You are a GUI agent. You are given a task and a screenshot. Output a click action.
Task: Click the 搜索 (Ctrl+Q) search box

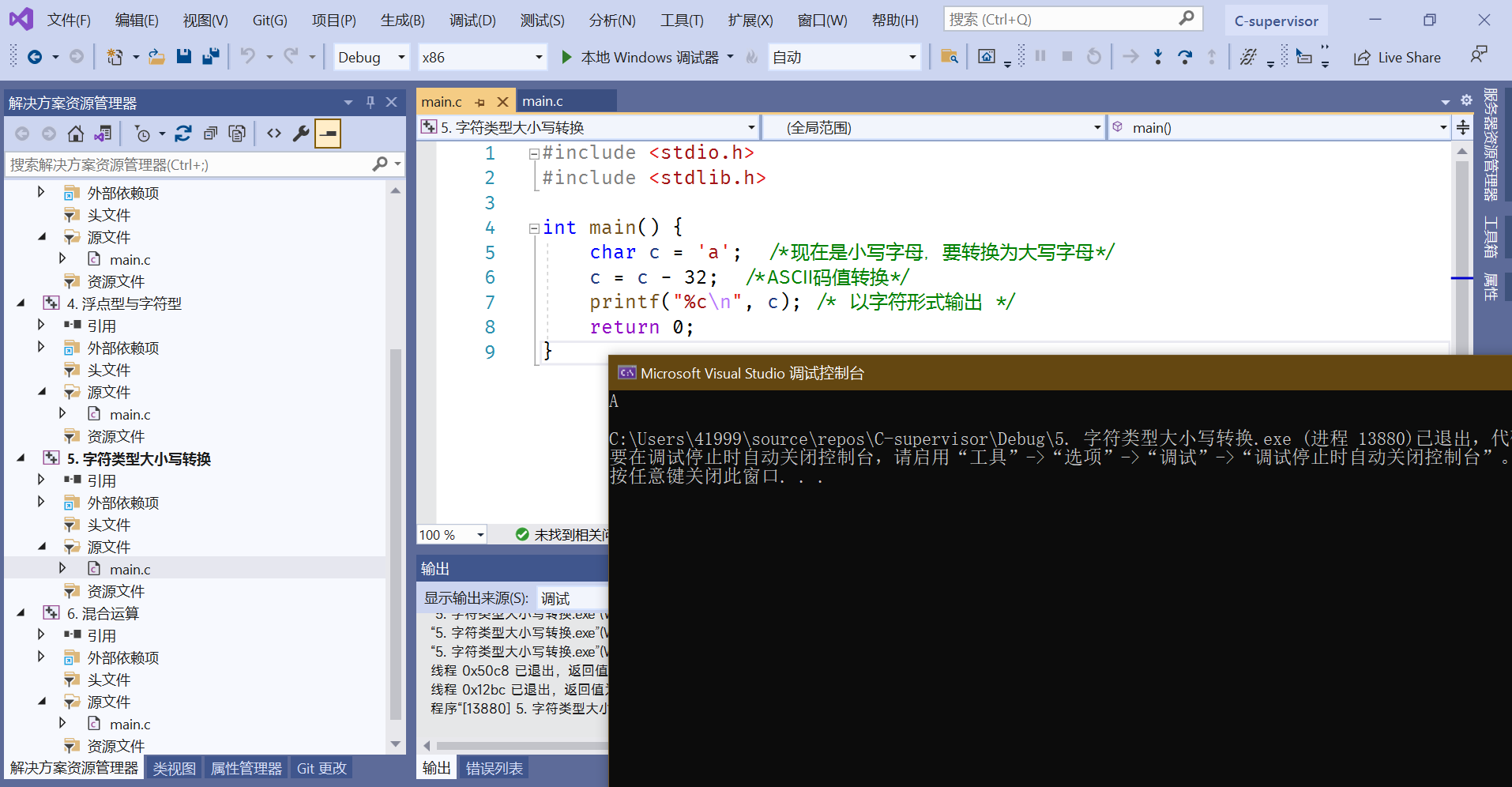(1073, 20)
